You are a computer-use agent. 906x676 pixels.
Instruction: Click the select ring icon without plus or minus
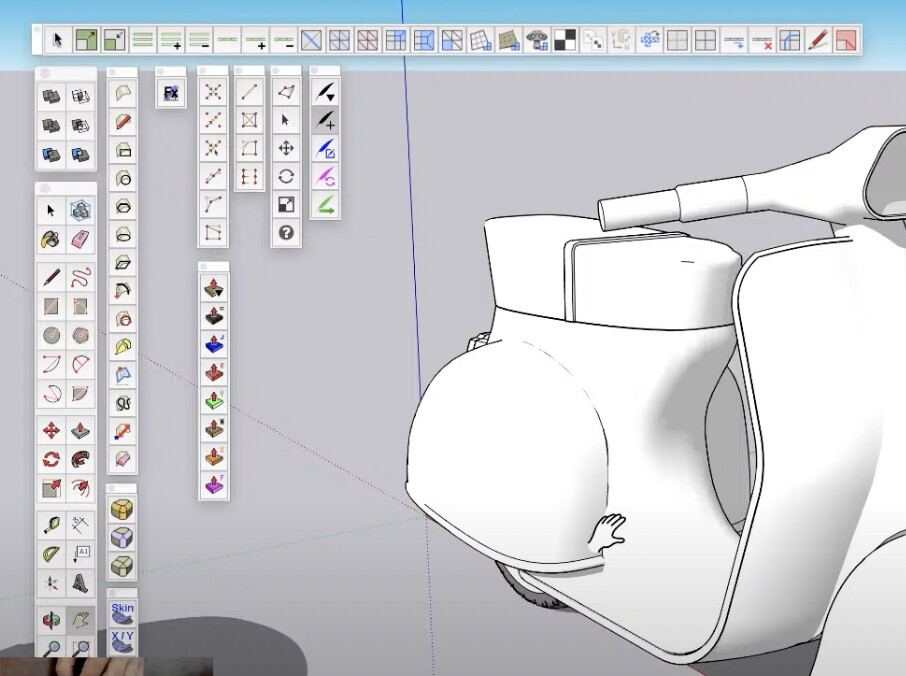point(143,40)
